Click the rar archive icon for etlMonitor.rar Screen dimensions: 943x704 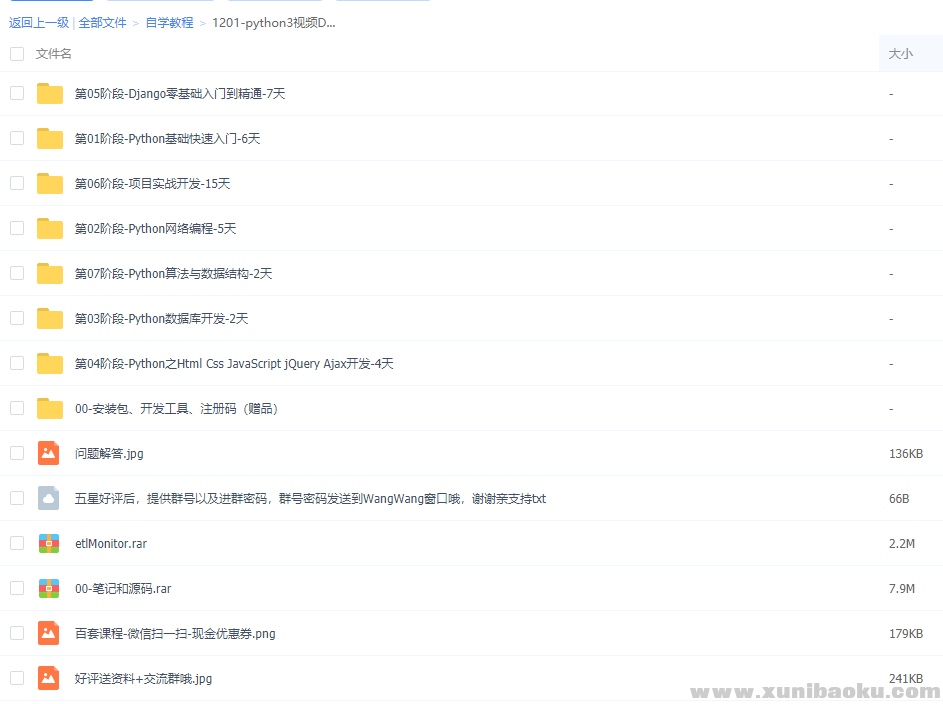[x=48, y=542]
